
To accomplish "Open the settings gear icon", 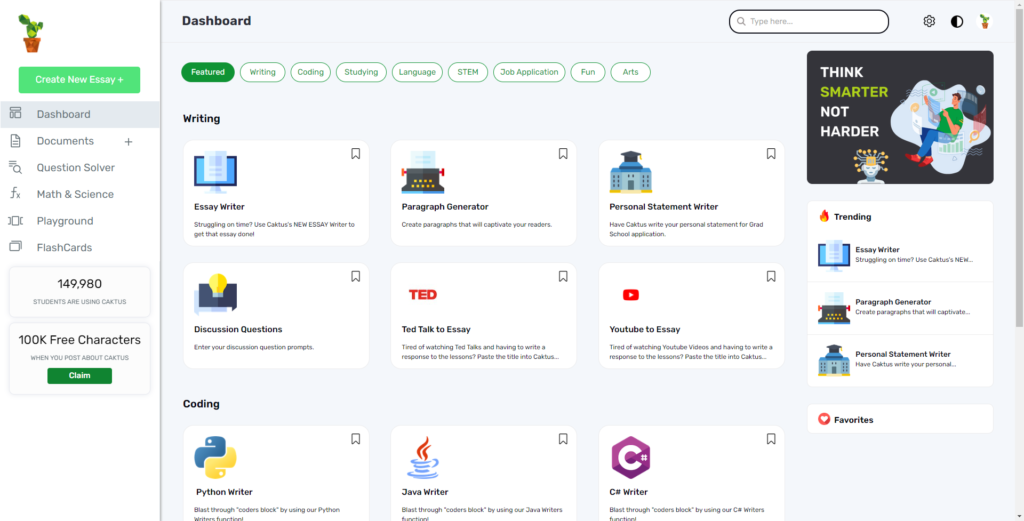I will (x=929, y=21).
